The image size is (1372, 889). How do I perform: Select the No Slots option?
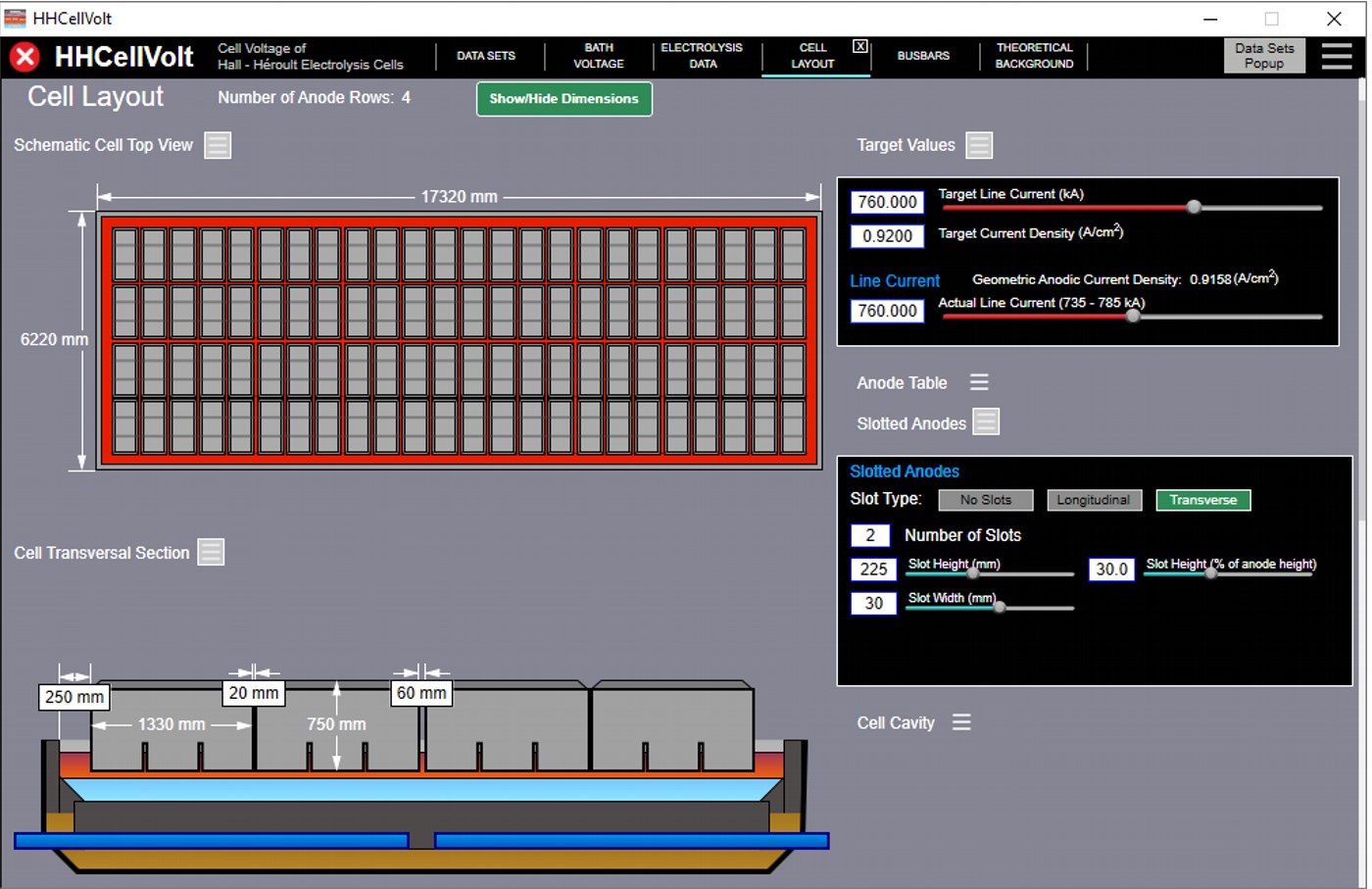(986, 500)
